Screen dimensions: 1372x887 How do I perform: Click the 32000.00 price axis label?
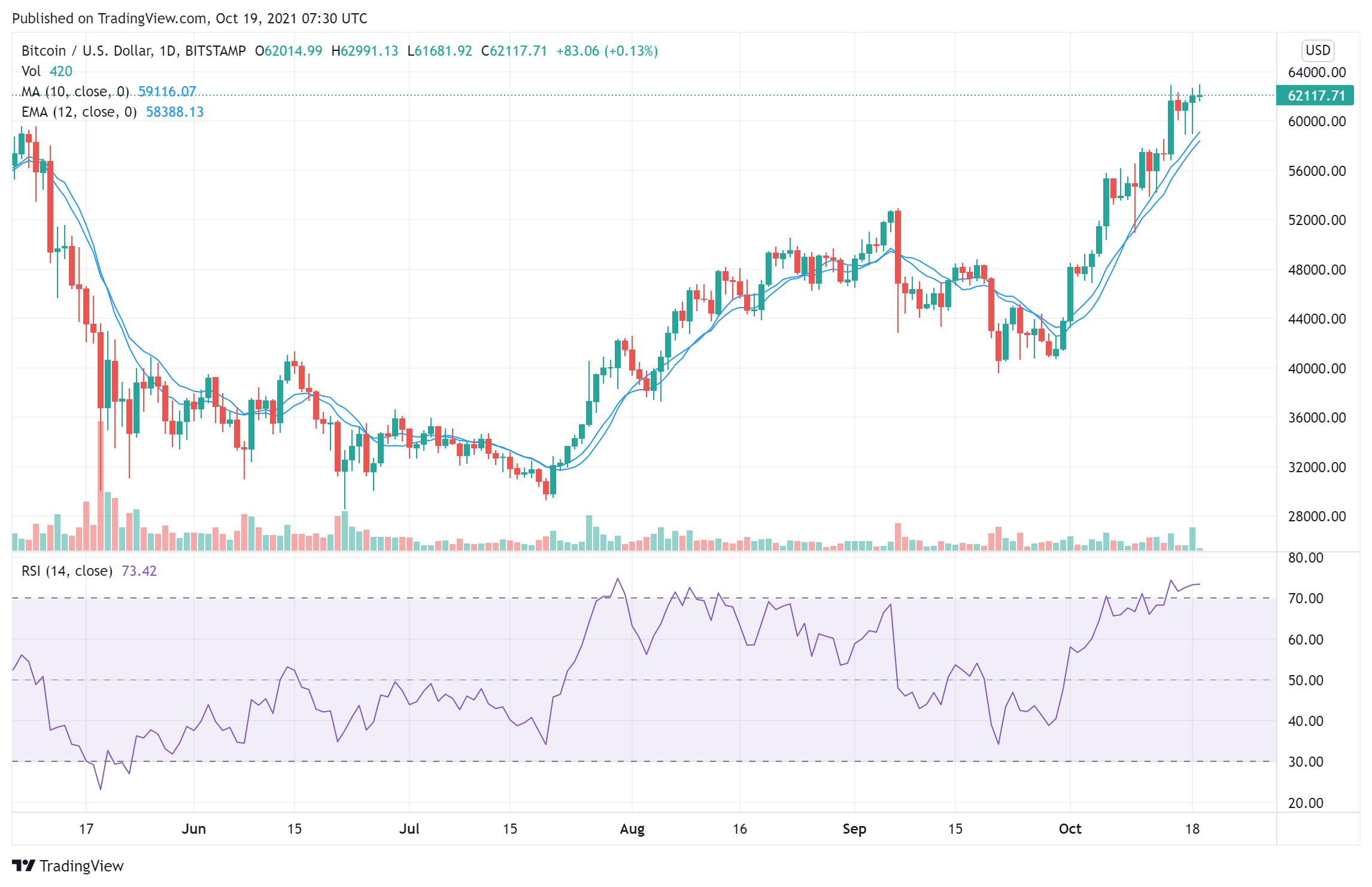tap(1316, 467)
